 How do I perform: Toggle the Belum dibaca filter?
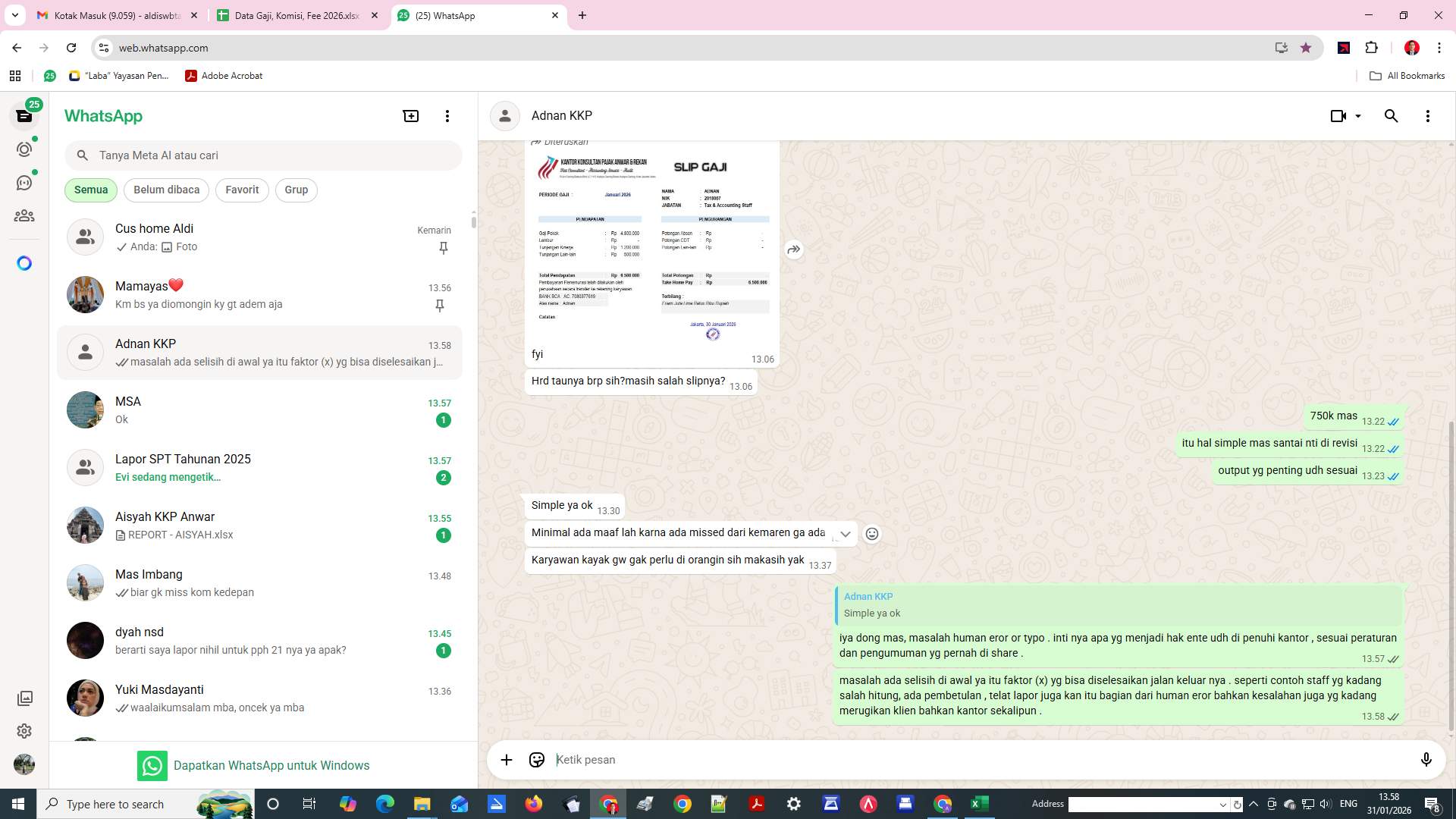pos(166,190)
